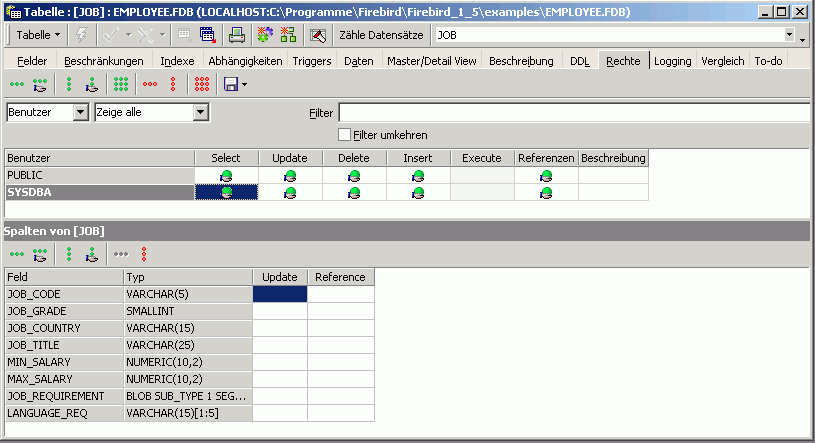Click the green hierarchy tree icon

click(x=288, y=35)
